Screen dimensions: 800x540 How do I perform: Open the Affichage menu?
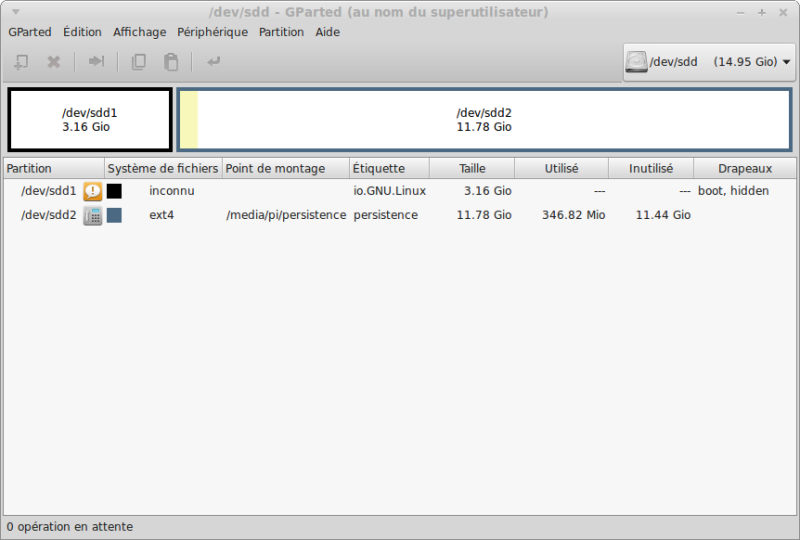[140, 32]
